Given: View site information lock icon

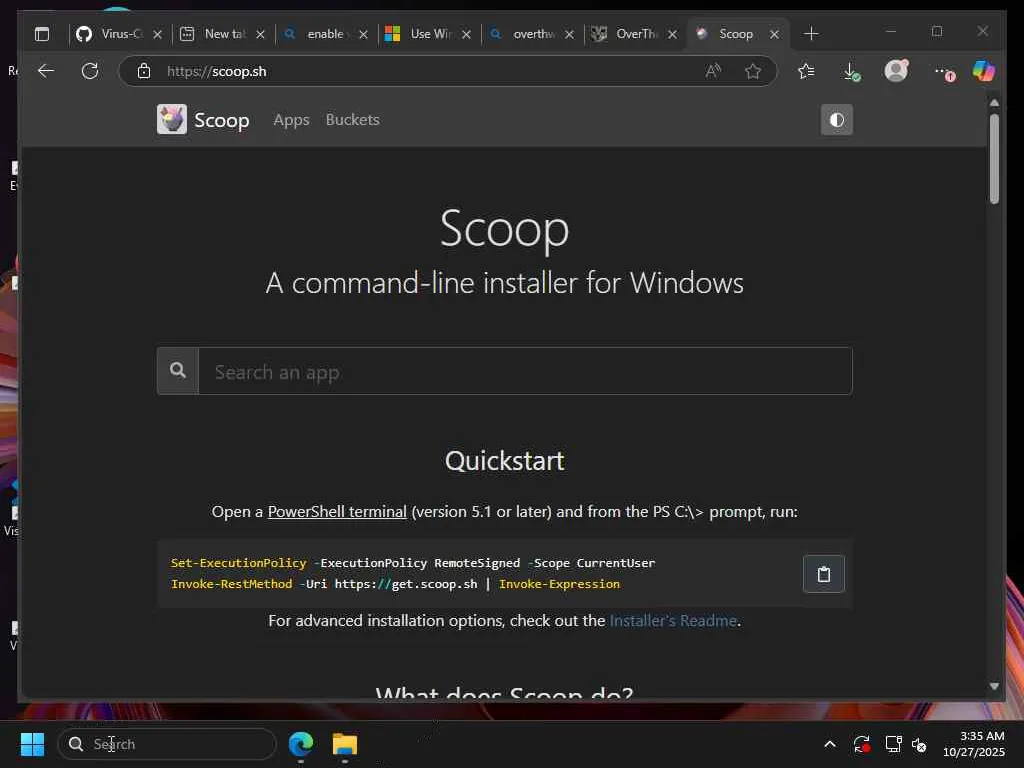Looking at the screenshot, I should (x=144, y=71).
